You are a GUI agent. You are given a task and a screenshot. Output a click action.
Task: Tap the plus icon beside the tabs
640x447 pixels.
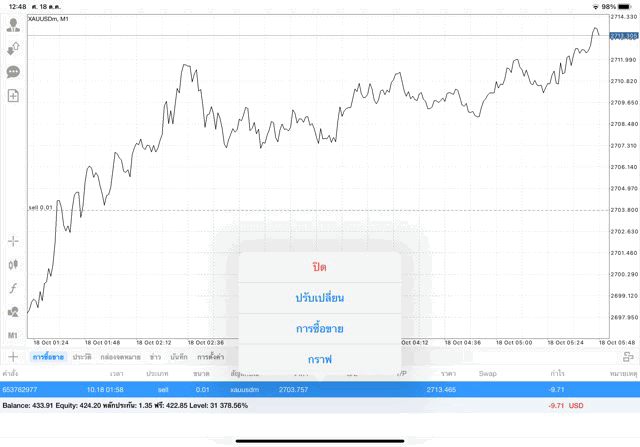point(13,357)
